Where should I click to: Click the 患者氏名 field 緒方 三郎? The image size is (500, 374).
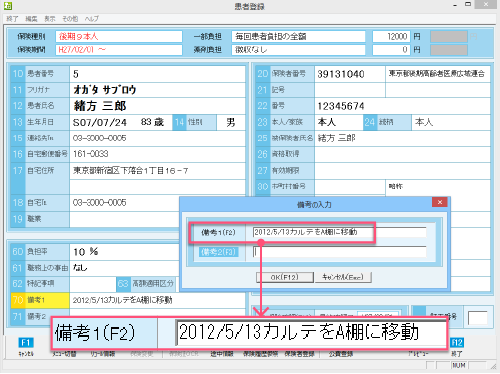click(x=157, y=106)
